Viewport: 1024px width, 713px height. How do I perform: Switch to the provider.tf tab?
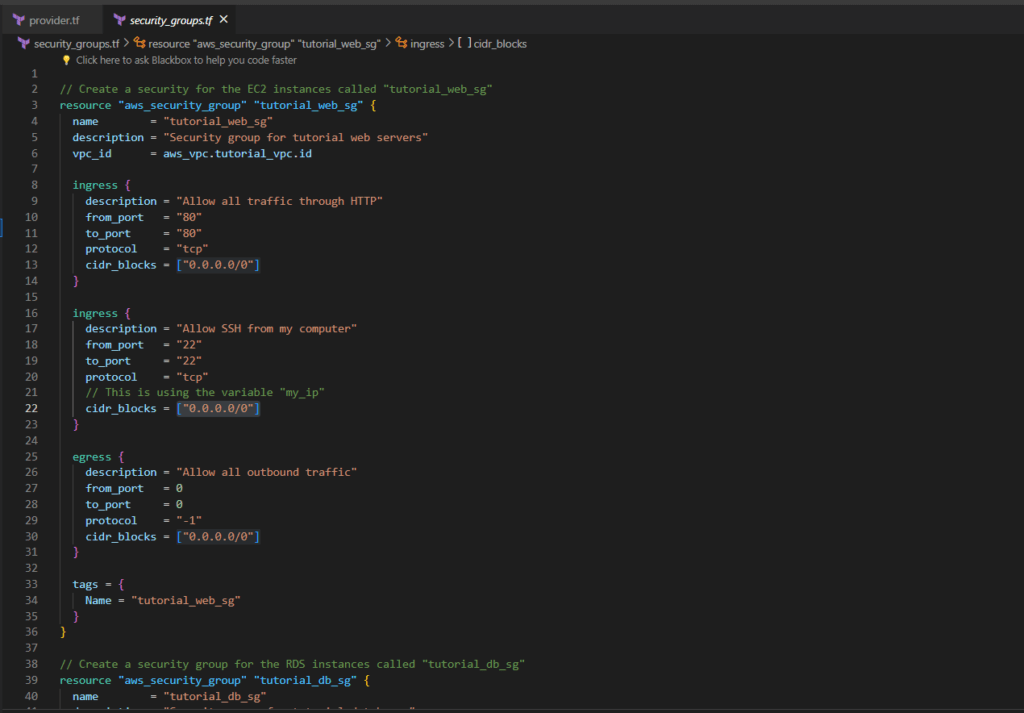54,19
